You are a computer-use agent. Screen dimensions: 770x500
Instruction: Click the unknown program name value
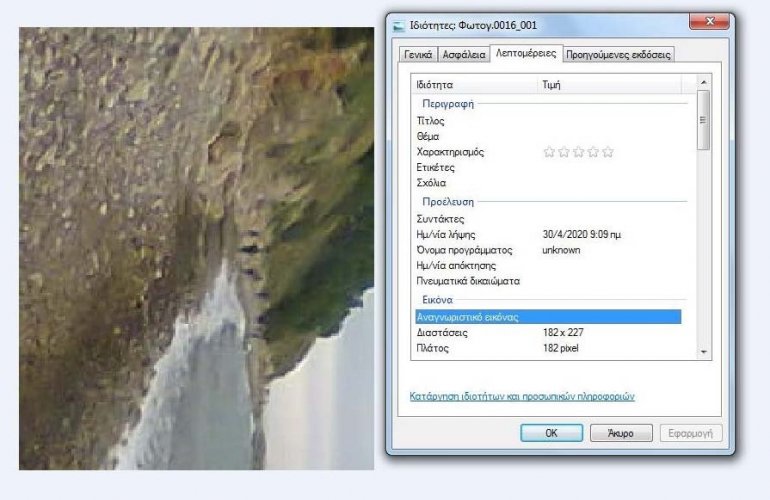tap(561, 250)
